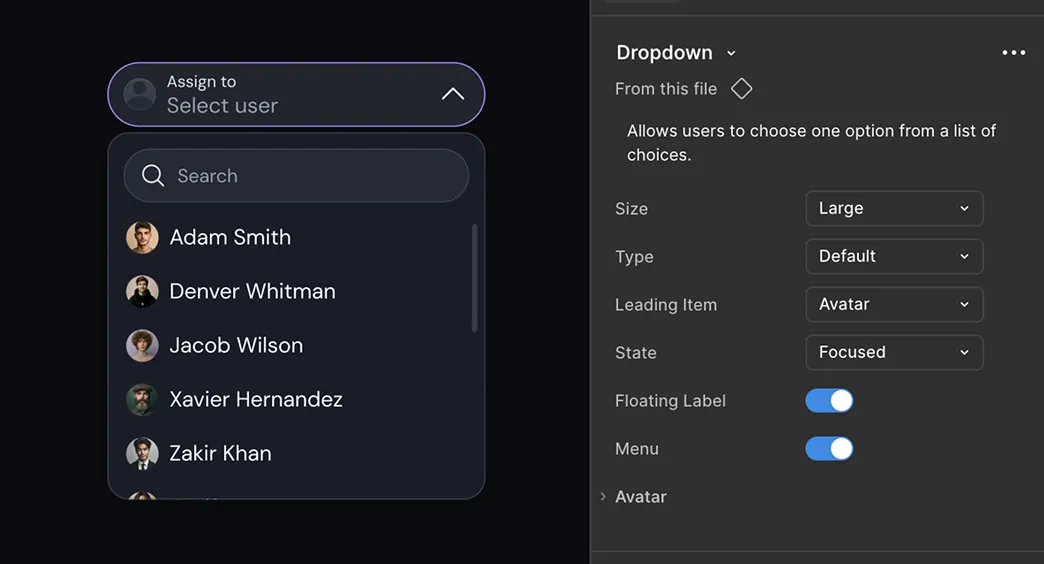Click the Dropdown component name title

coord(664,53)
